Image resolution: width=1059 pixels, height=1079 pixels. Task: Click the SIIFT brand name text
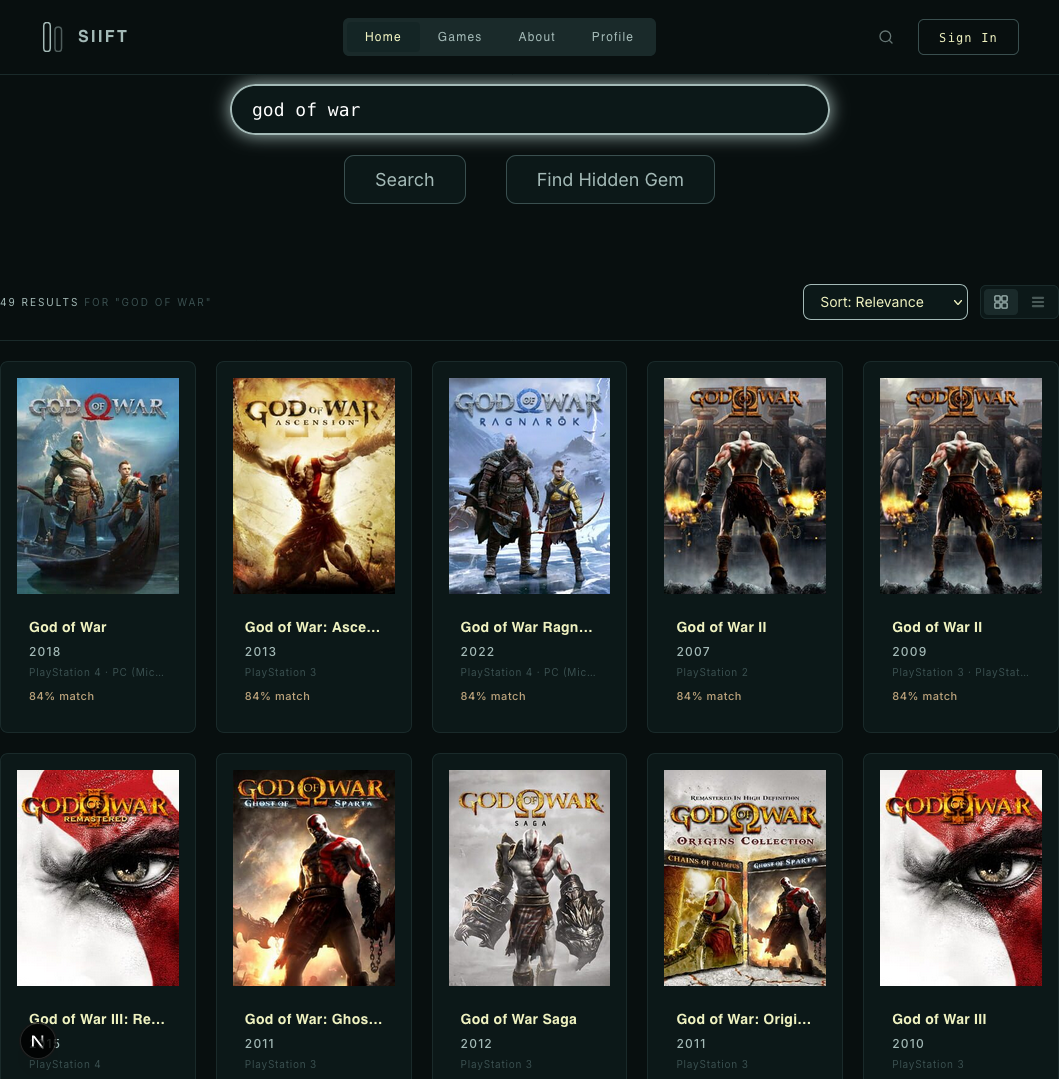coord(103,36)
